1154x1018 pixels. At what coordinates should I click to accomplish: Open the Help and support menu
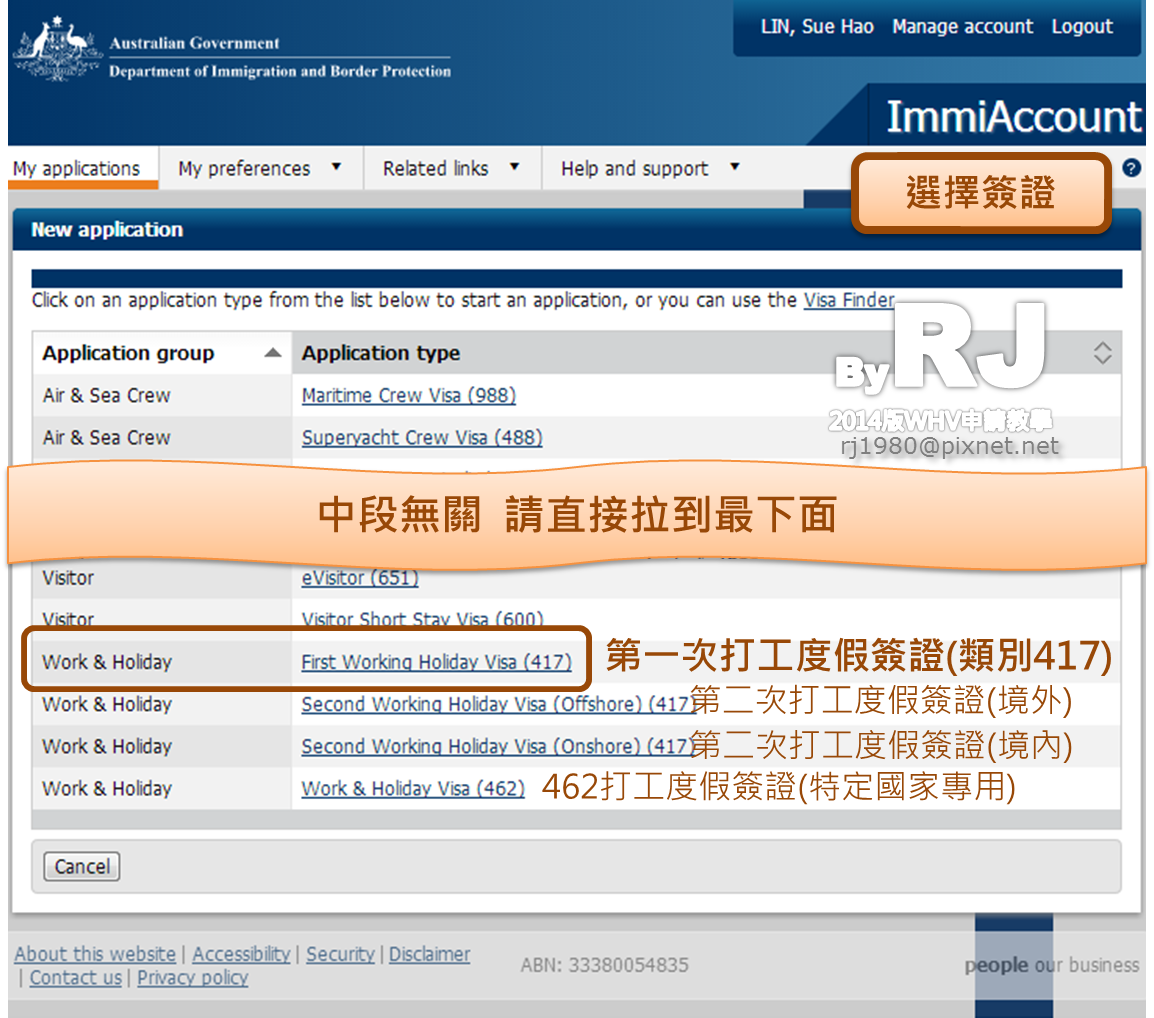(x=634, y=169)
